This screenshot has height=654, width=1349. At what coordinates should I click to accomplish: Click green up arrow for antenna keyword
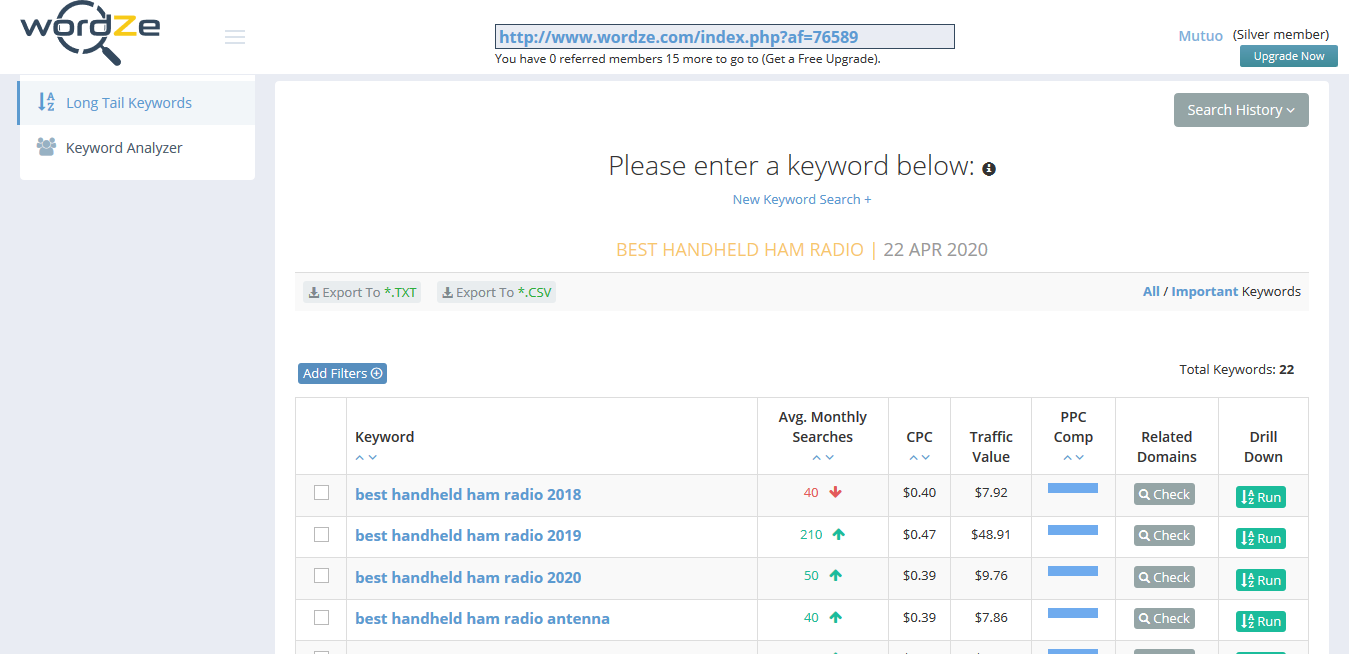coord(836,618)
